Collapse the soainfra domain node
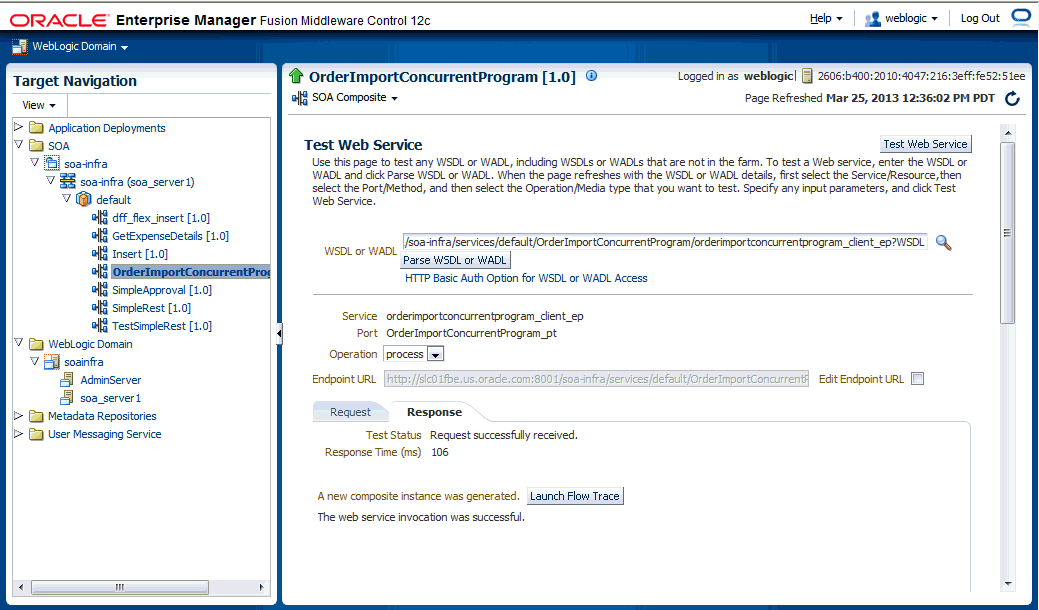Screen dimensions: 1039x610 click(34, 361)
